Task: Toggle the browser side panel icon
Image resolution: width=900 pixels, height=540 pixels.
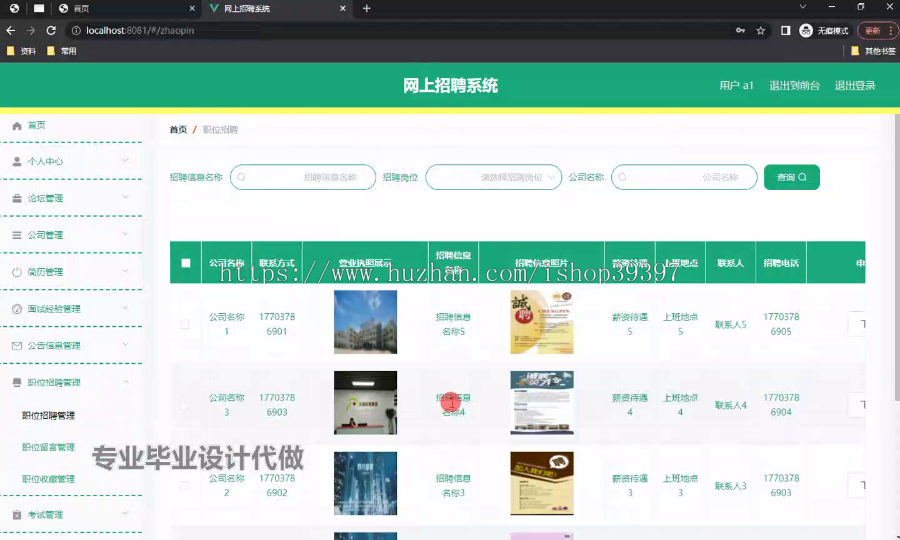Action: (x=785, y=30)
